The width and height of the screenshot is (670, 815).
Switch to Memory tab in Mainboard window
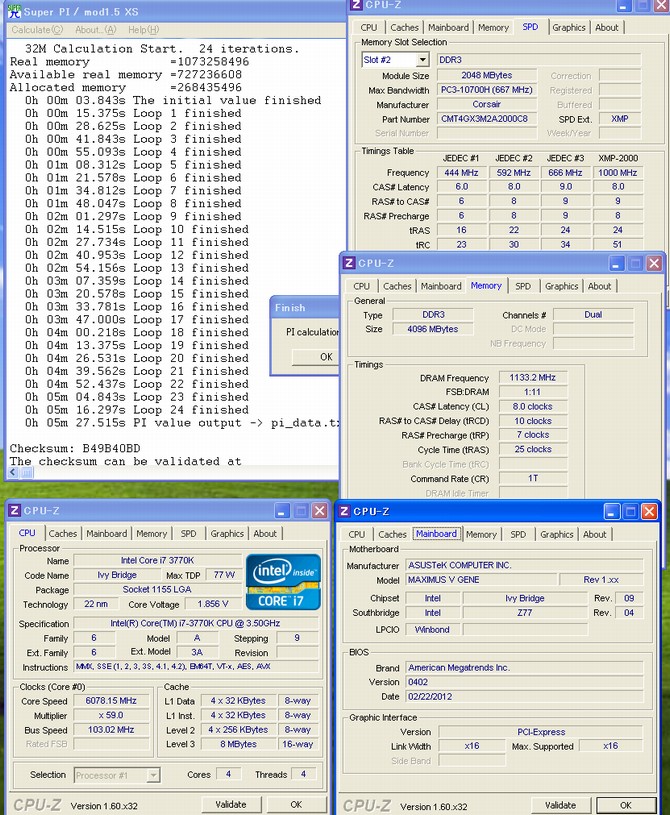(481, 535)
